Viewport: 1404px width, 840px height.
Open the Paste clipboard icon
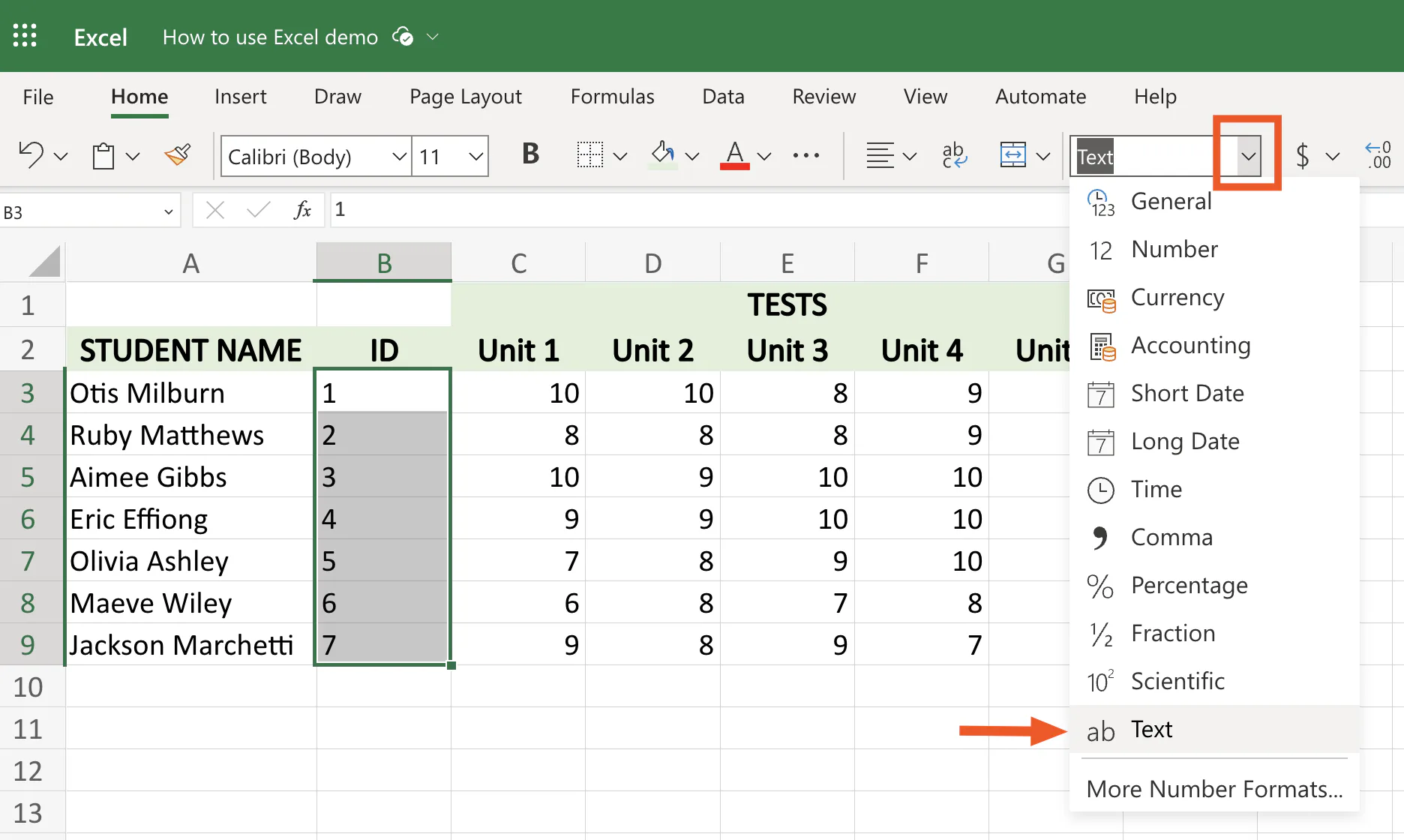click(103, 155)
